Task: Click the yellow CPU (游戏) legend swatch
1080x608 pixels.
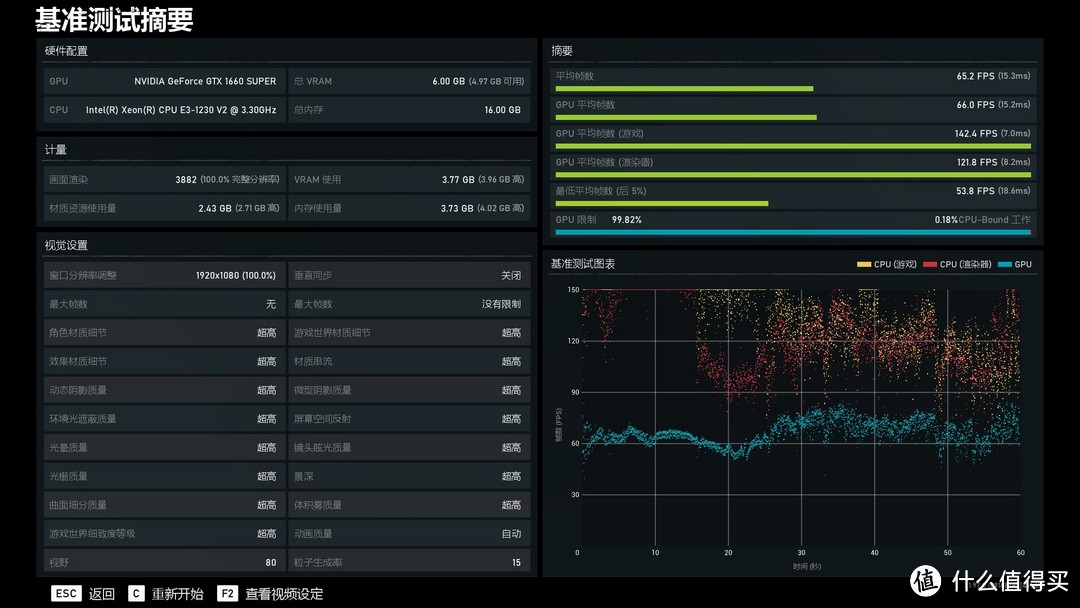Action: coord(864,264)
